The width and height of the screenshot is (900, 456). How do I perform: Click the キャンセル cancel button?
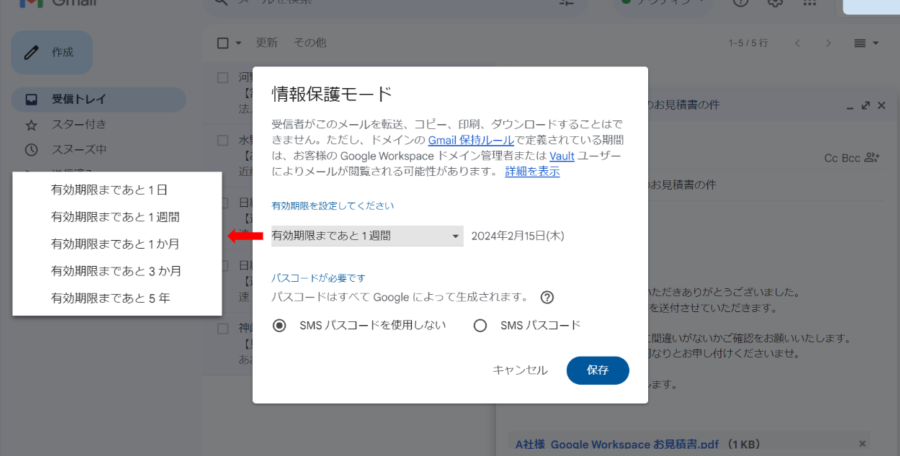[520, 370]
